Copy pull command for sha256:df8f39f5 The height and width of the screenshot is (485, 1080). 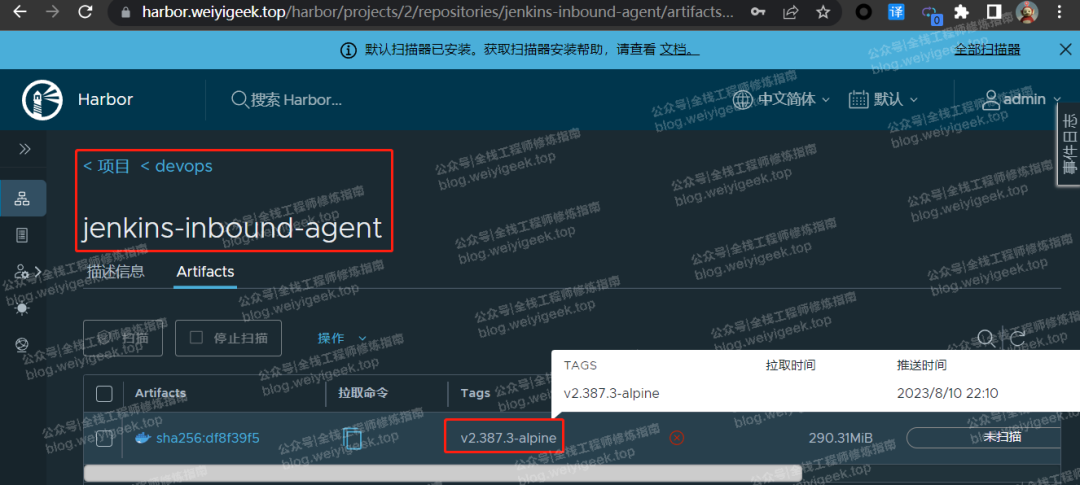(352, 438)
